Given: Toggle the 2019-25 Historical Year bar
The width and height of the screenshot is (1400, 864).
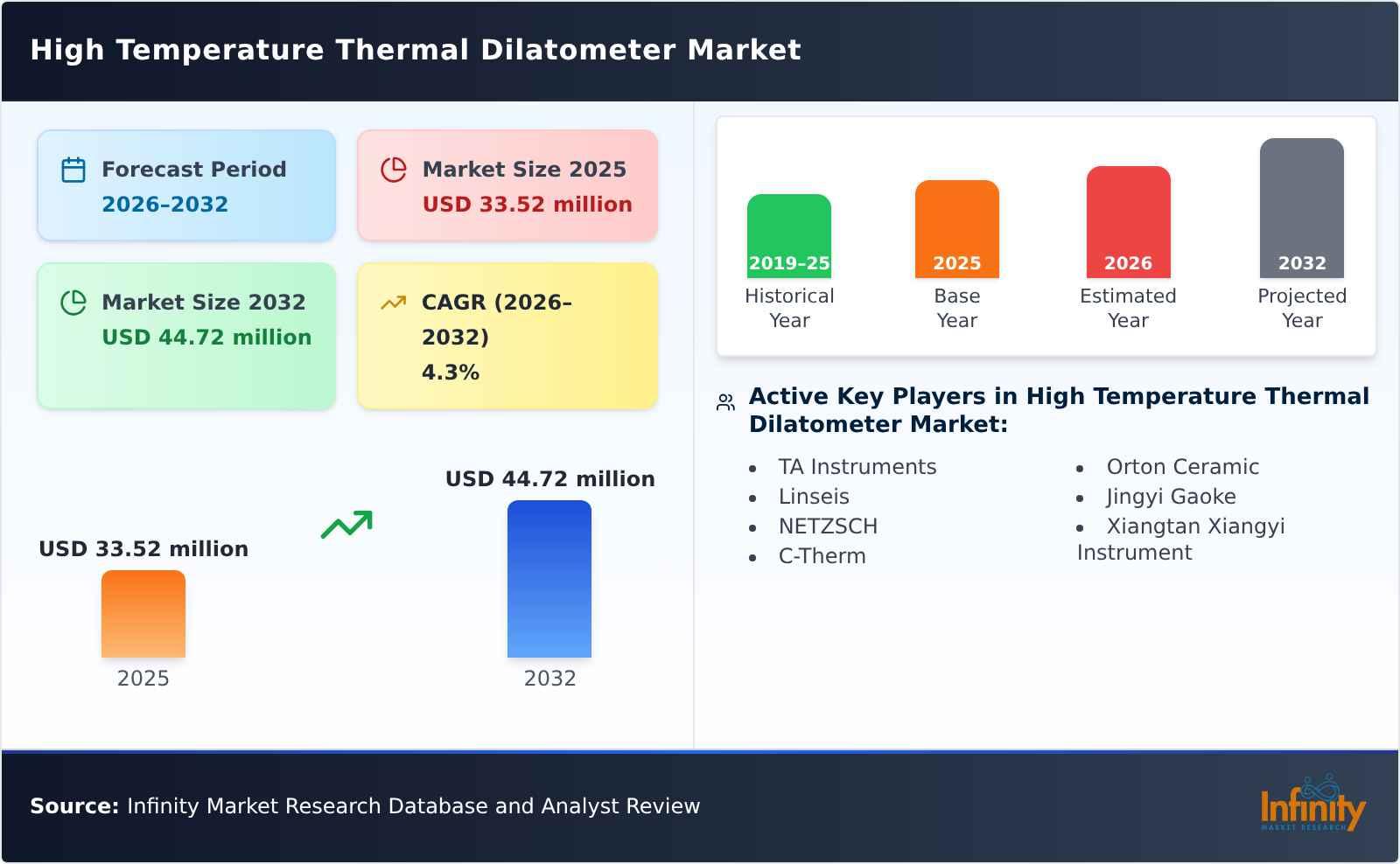Looking at the screenshot, I should (x=788, y=234).
